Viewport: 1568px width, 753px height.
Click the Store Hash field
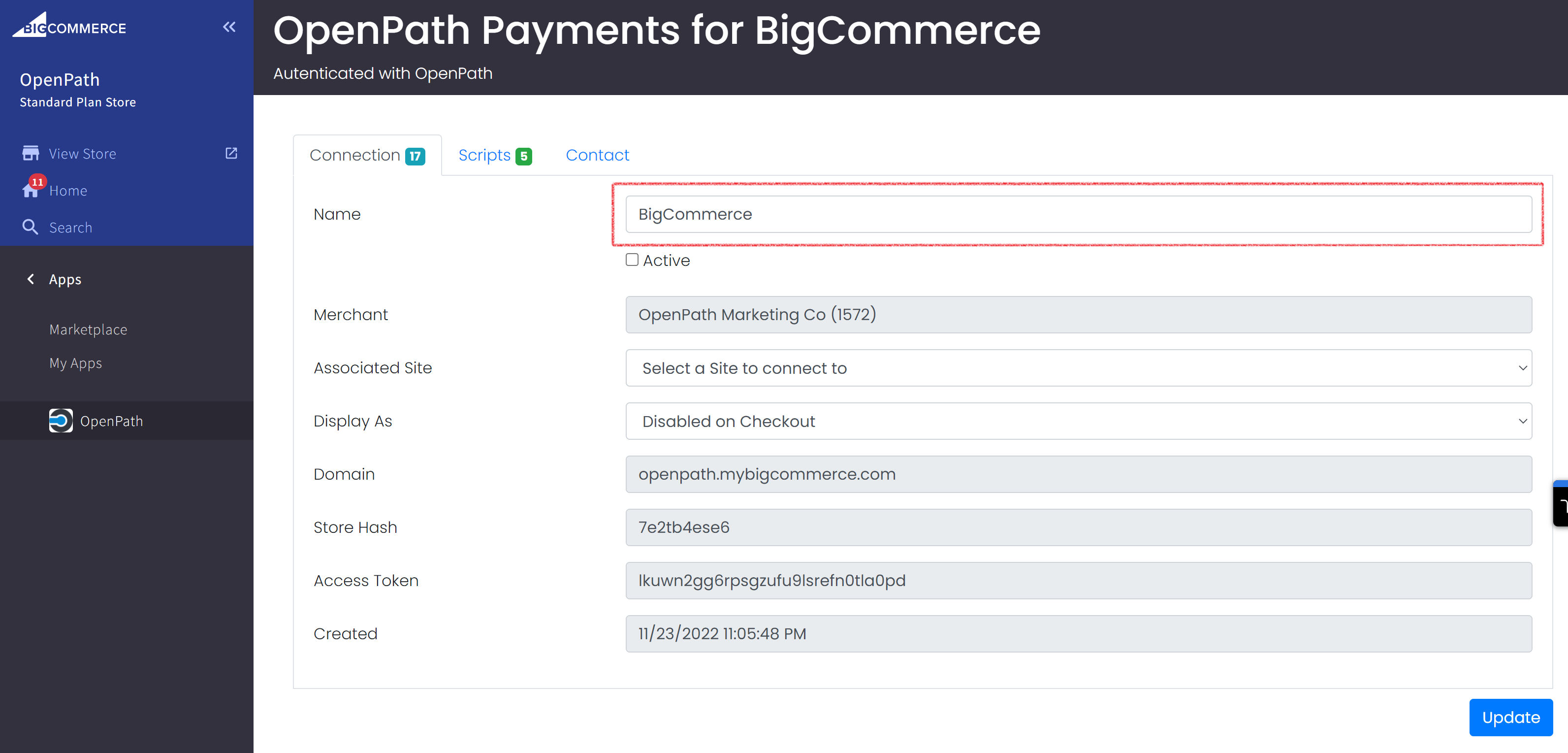click(x=1079, y=527)
